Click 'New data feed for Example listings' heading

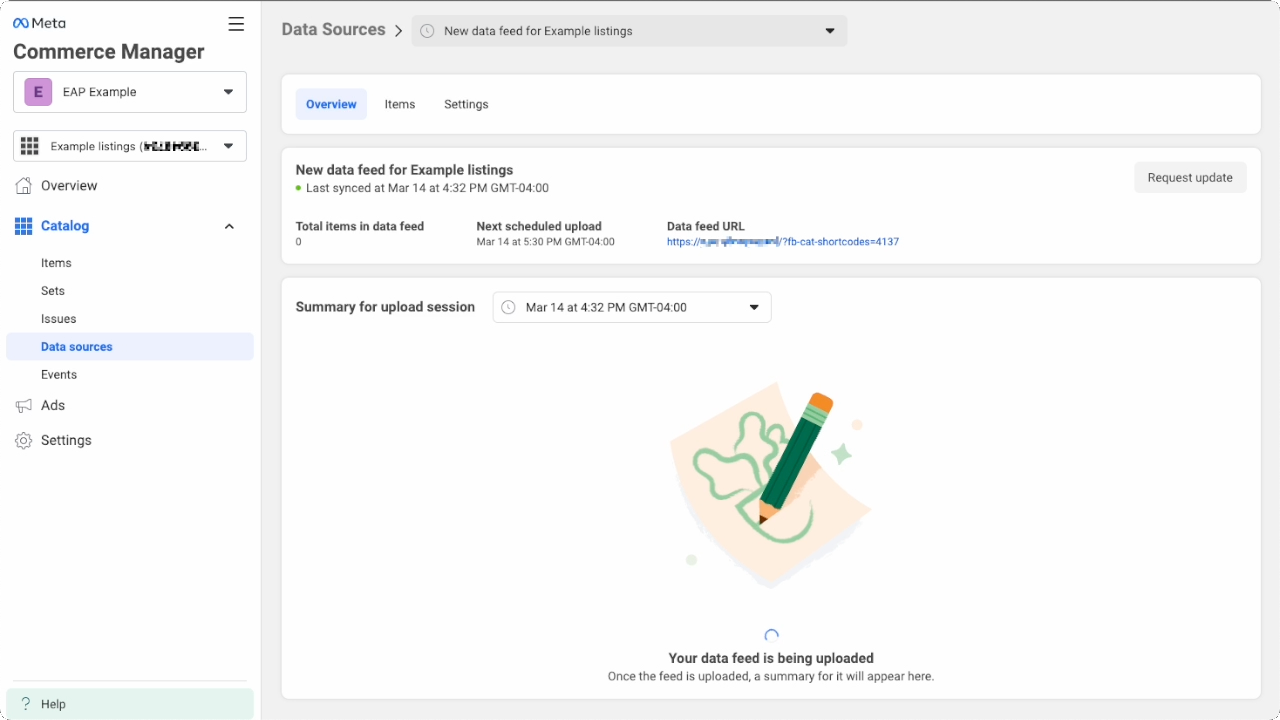point(405,170)
